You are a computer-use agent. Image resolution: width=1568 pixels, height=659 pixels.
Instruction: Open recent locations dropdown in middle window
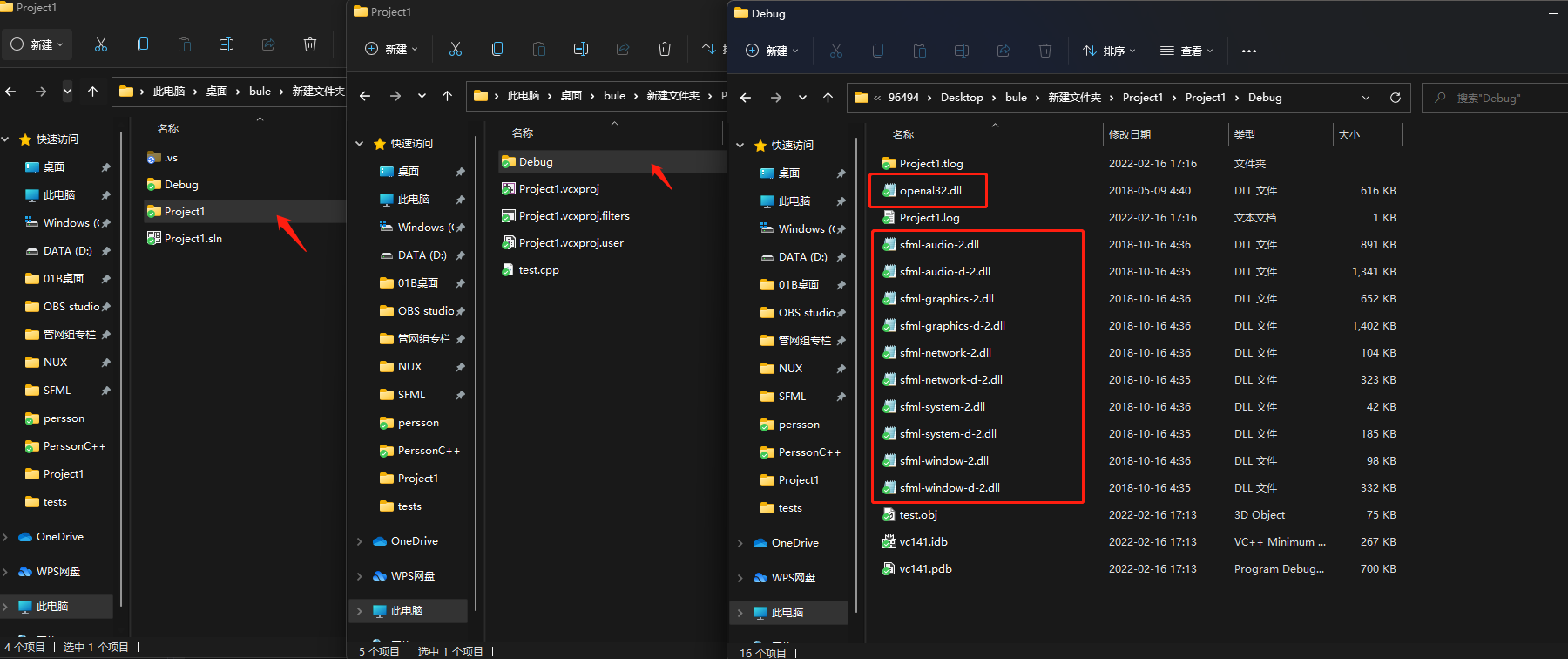(x=422, y=96)
